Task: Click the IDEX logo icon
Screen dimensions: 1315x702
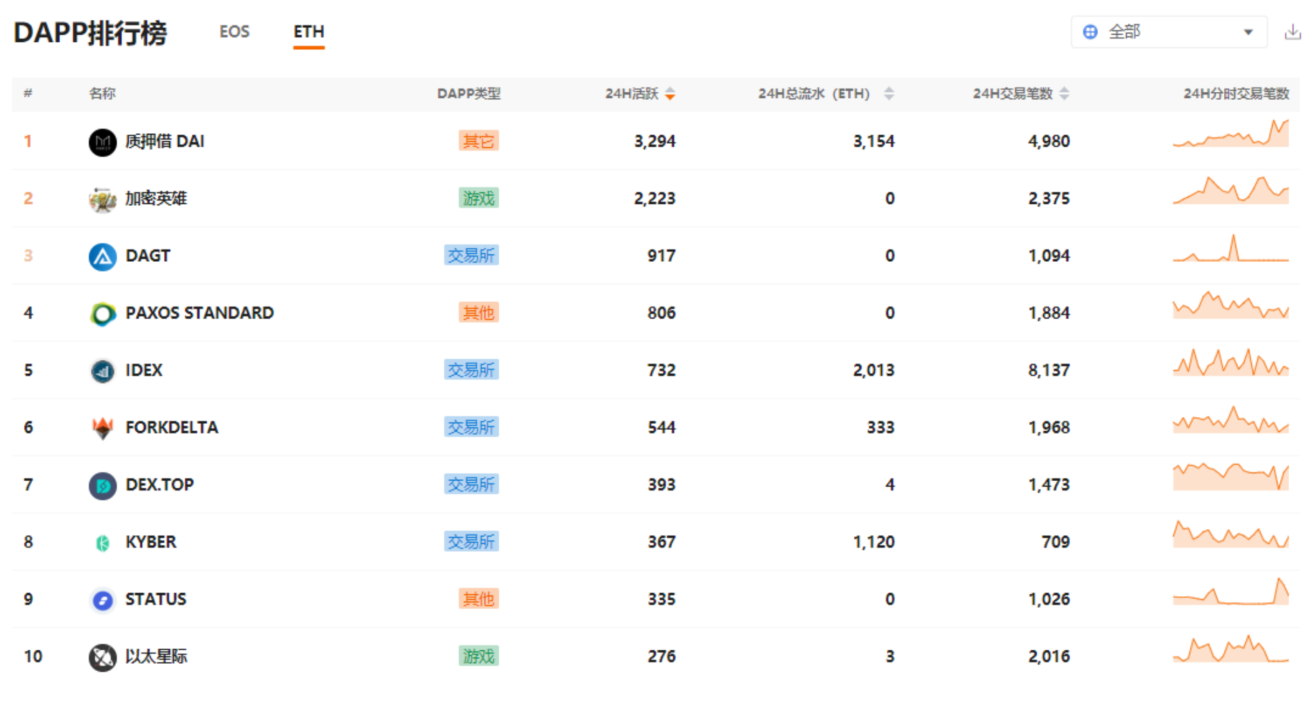Action: point(103,371)
